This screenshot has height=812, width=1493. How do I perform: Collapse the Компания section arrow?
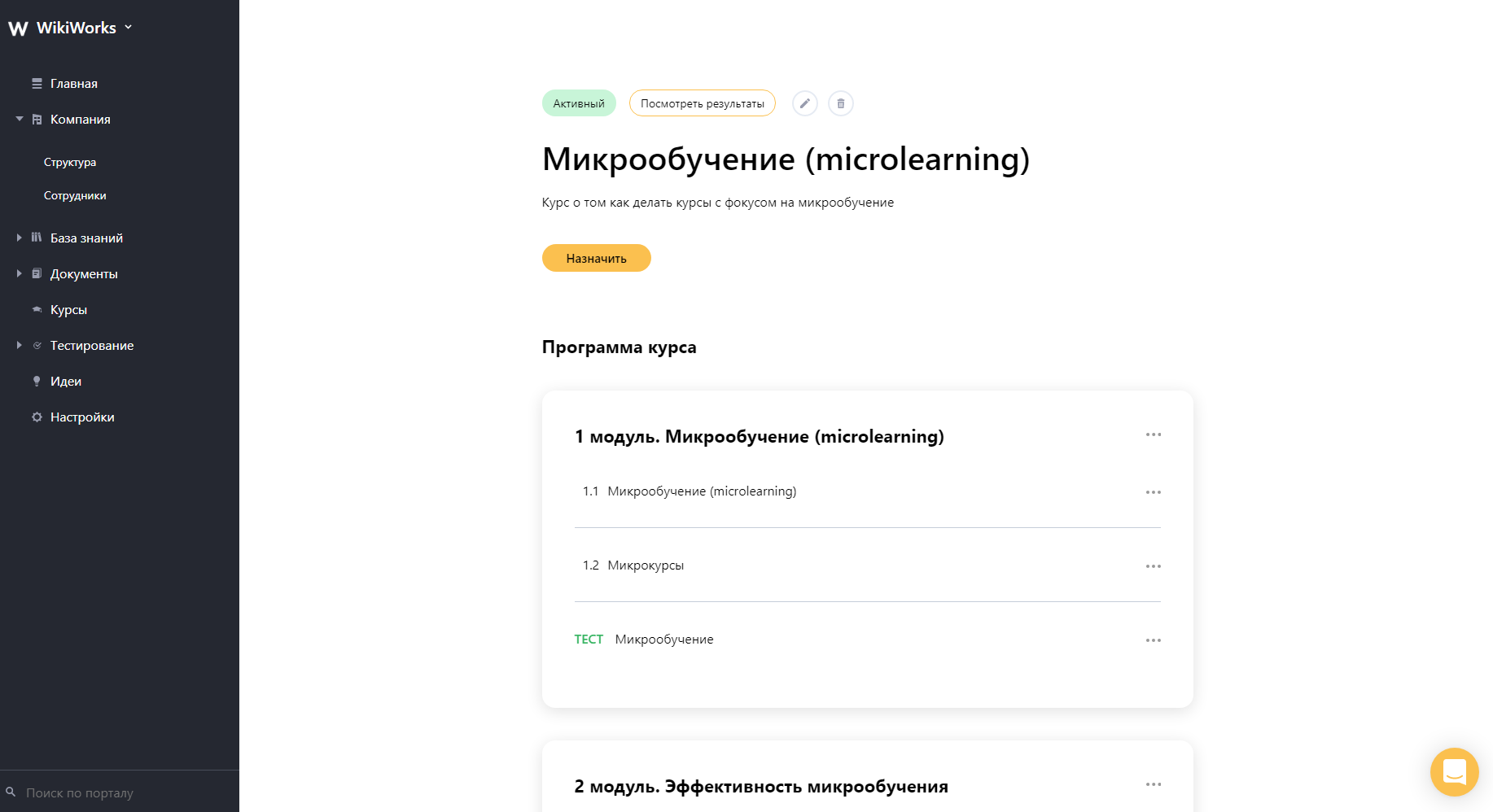coord(20,119)
